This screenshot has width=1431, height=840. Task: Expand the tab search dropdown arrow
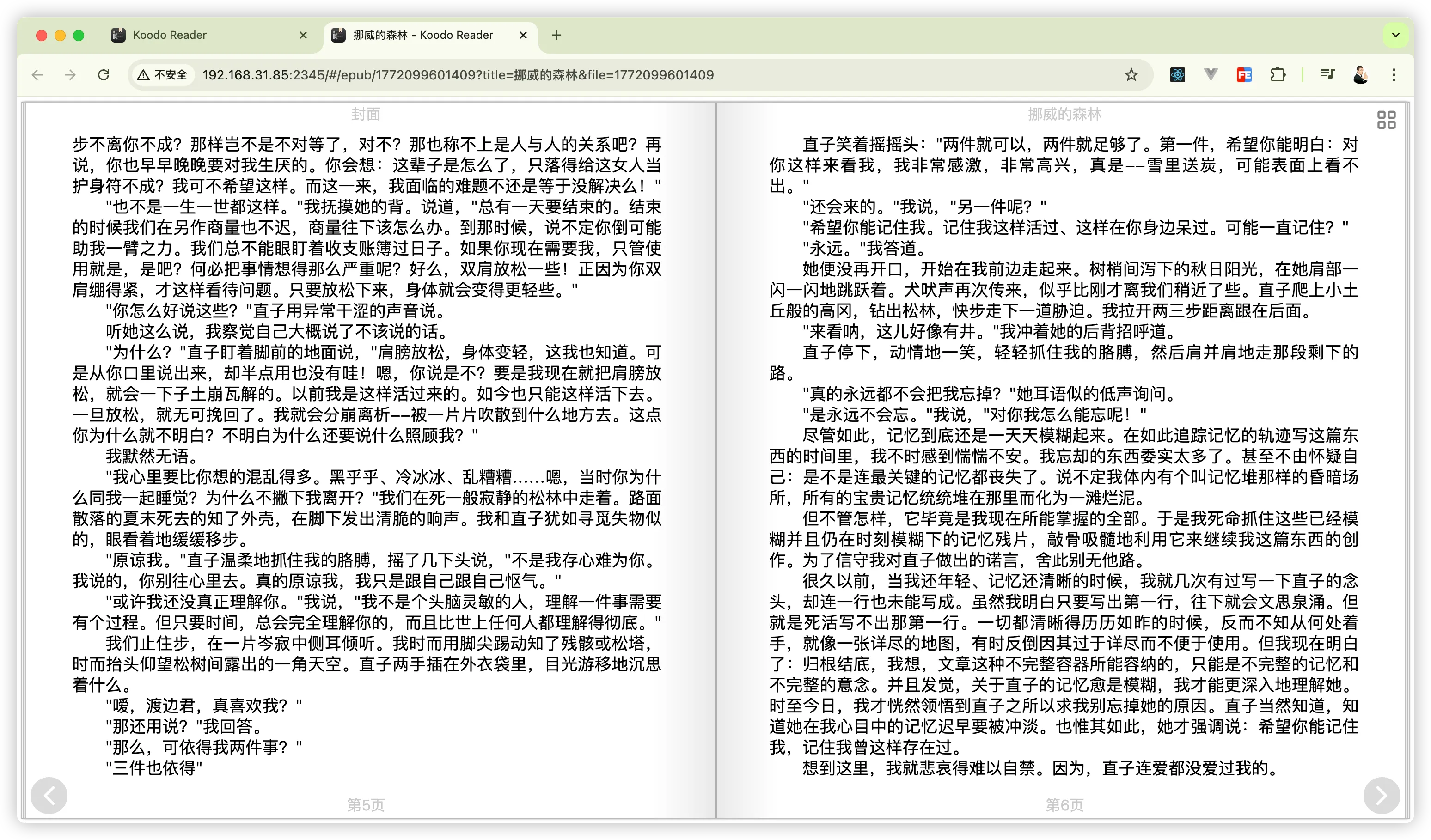tap(1396, 35)
